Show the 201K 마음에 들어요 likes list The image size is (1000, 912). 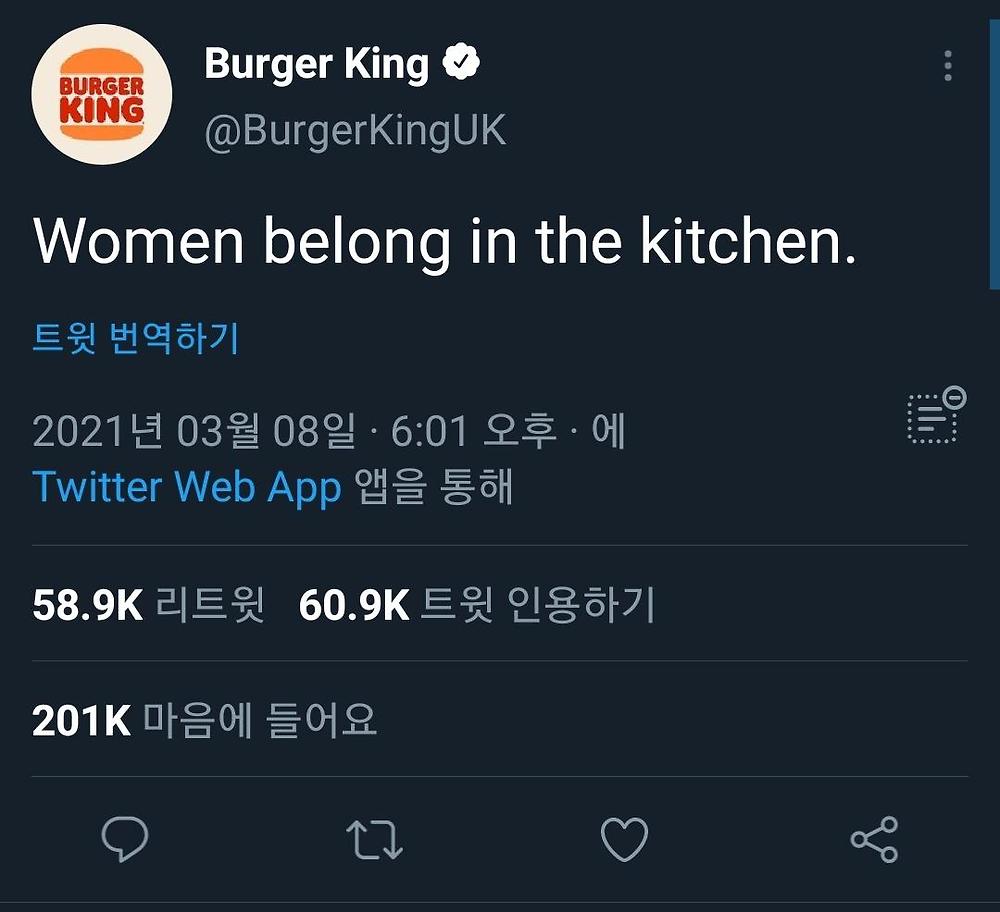[204, 720]
